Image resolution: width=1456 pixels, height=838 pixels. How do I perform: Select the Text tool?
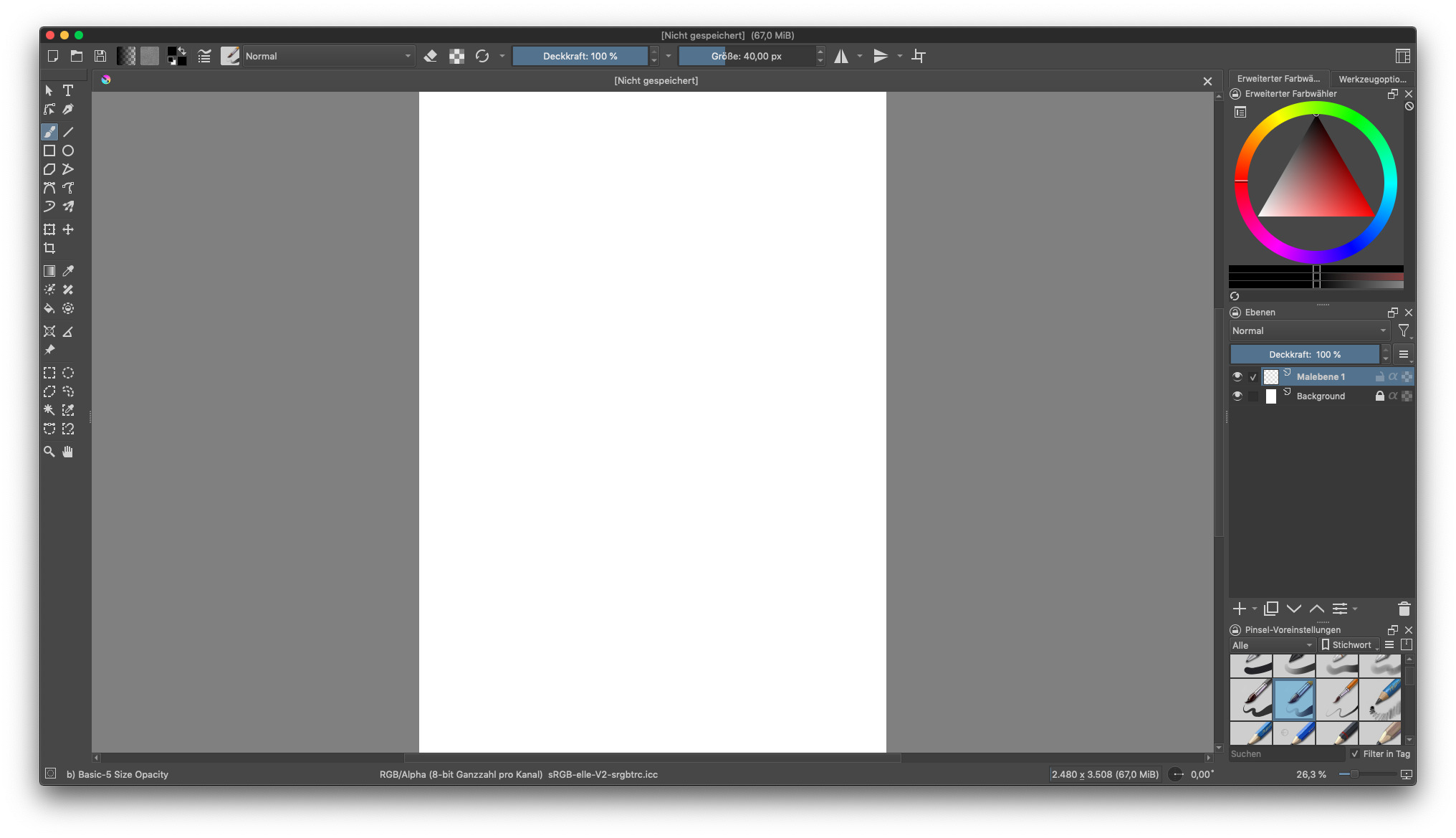pos(68,90)
